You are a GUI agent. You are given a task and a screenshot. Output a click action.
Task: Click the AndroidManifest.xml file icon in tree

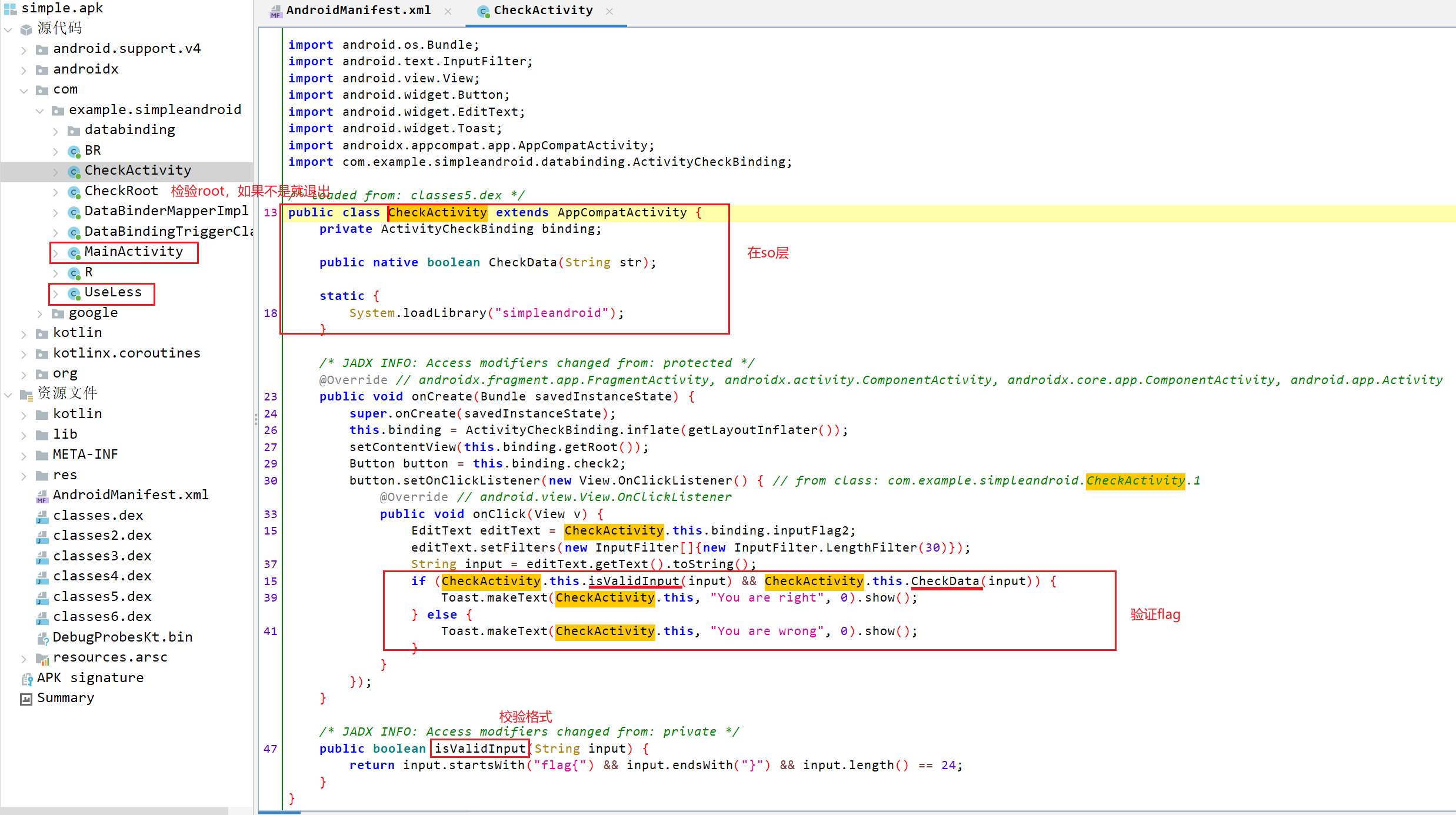[42, 496]
